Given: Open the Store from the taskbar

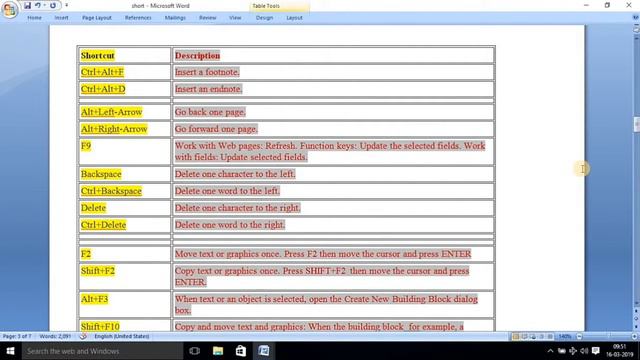Looking at the screenshot, I should pyautogui.click(x=241, y=351).
